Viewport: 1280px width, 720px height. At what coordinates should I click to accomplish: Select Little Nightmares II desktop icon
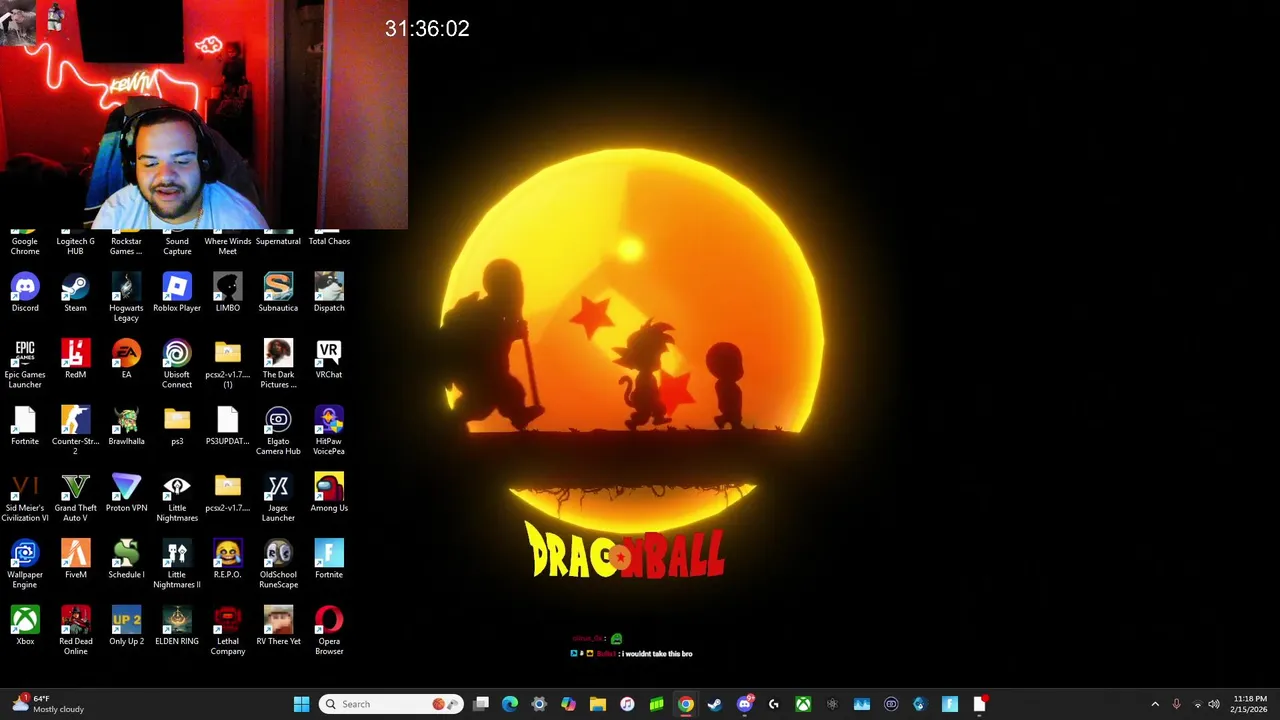(x=177, y=564)
